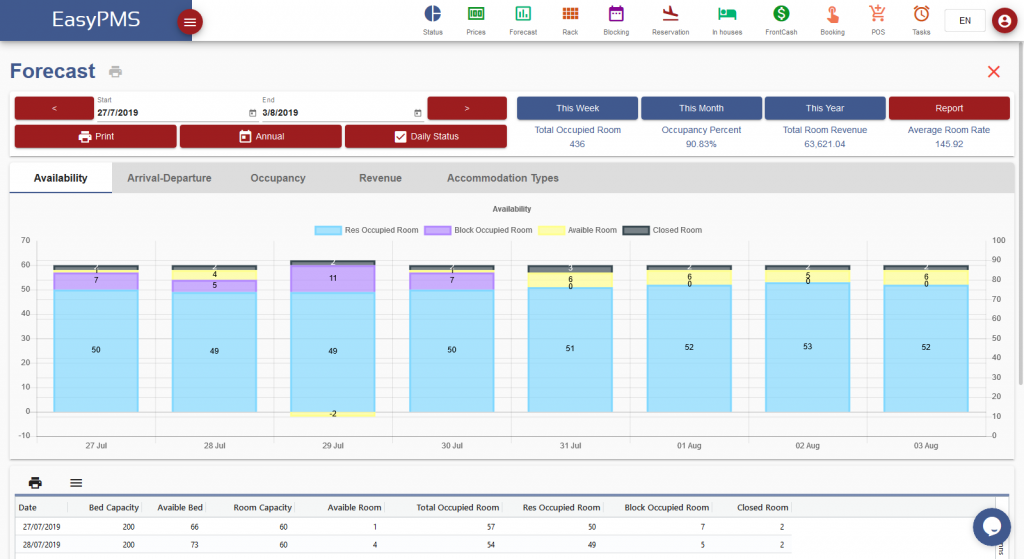
Task: Open the Blocking calendar icon
Action: tap(616, 14)
